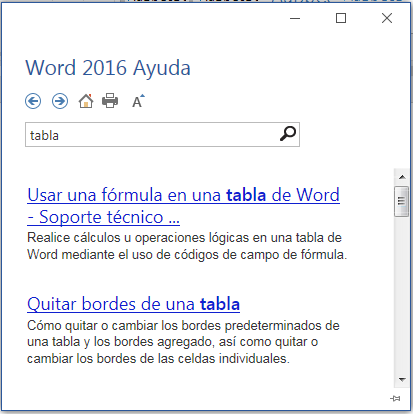Click the search box containing 'tabla'
Viewport: 413px width, 414px height.
tap(162, 135)
